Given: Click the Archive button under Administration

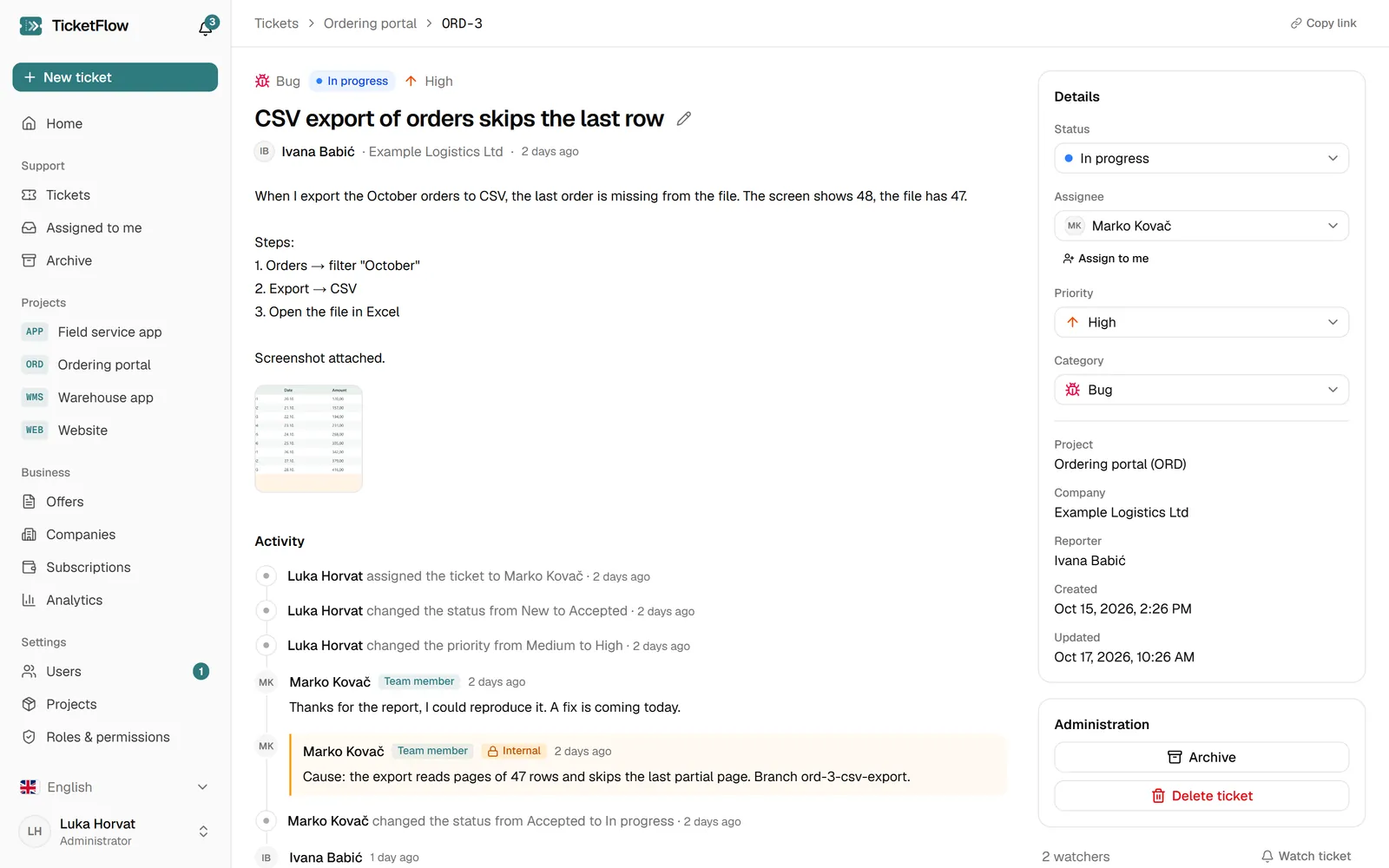Looking at the screenshot, I should click(1201, 757).
